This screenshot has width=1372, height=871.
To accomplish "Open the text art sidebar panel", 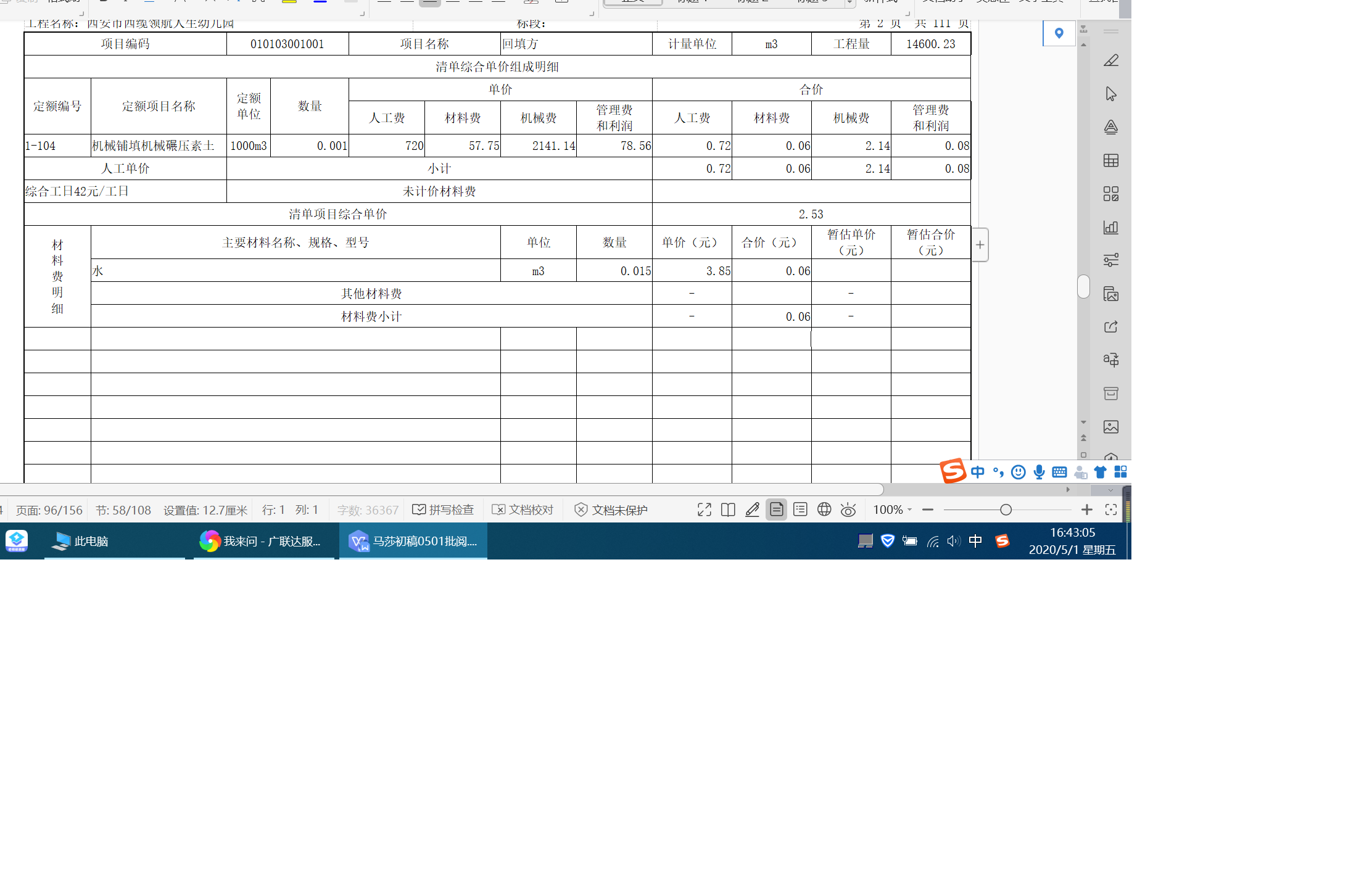I will [x=1110, y=127].
